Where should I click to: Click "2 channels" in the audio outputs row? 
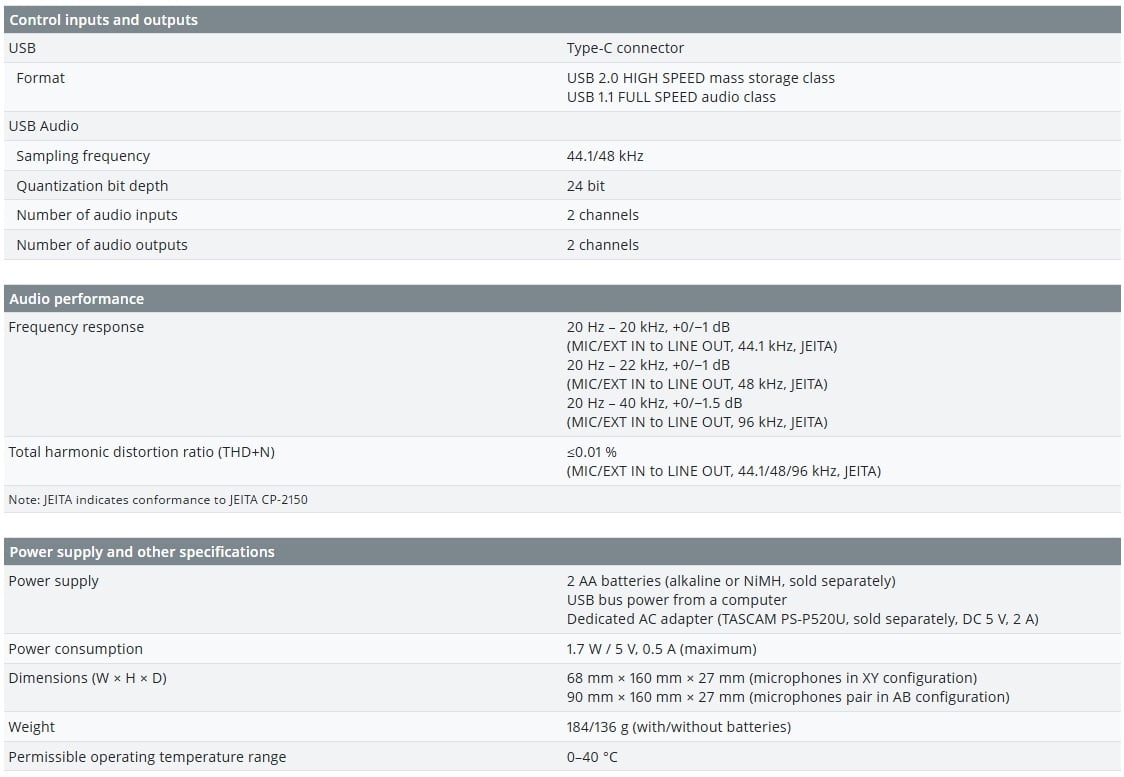point(602,245)
